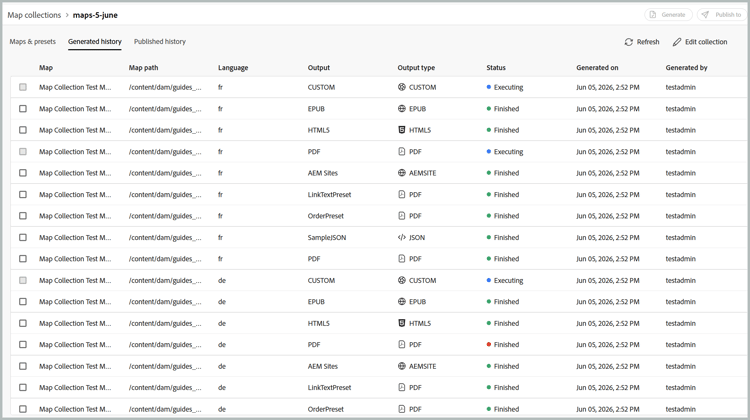750x420 pixels.
Task: Select checkbox for de HTML5 row
Action: tap(23, 323)
